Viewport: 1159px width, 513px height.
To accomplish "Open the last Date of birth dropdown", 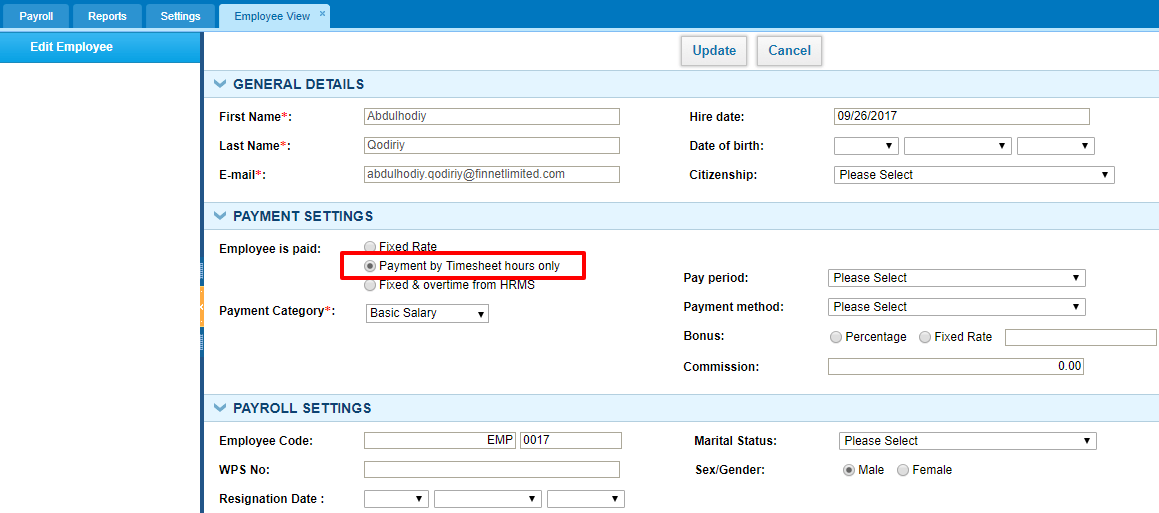I will pyautogui.click(x=1056, y=146).
